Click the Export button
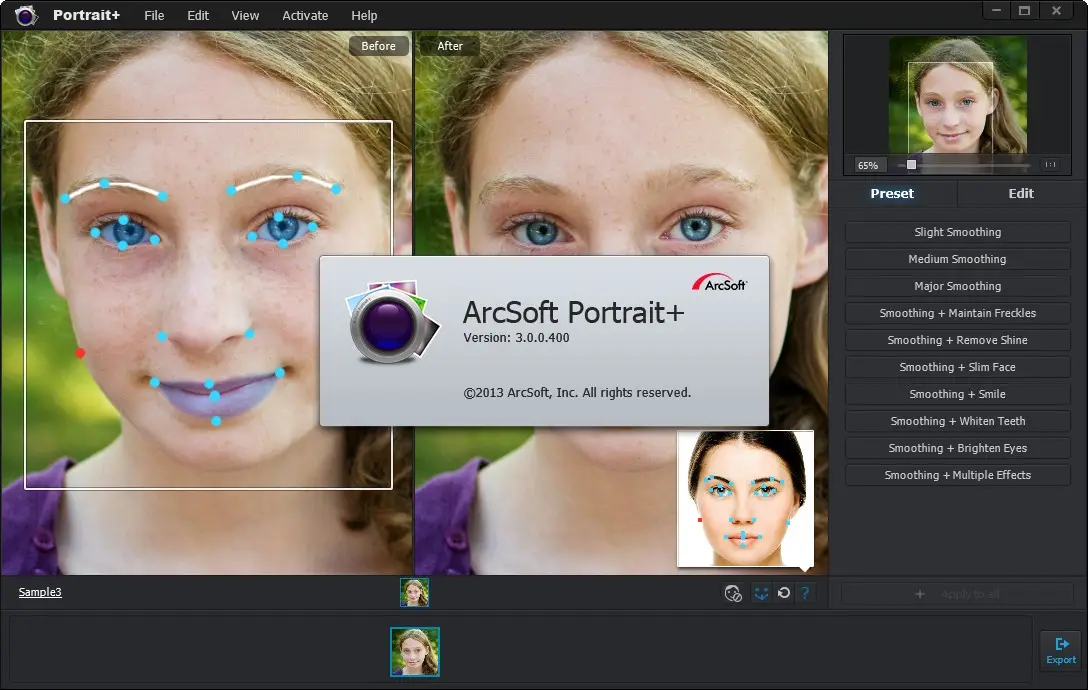This screenshot has width=1088, height=690. [x=1061, y=650]
